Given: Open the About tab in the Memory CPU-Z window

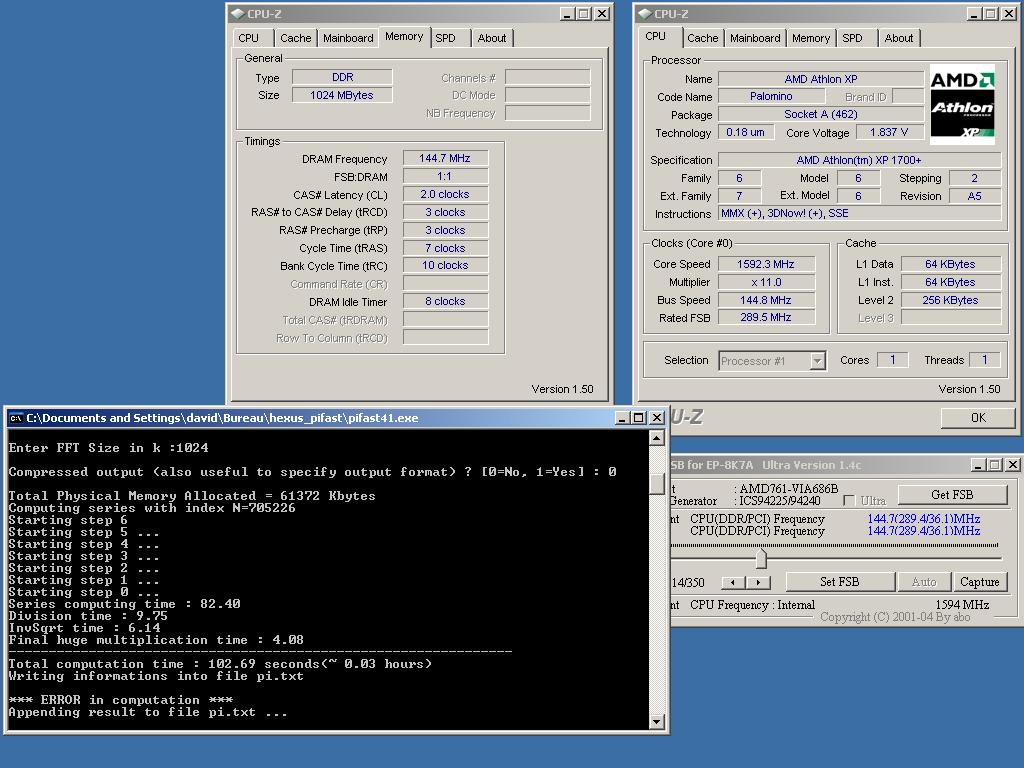Looking at the screenshot, I should 491,38.
